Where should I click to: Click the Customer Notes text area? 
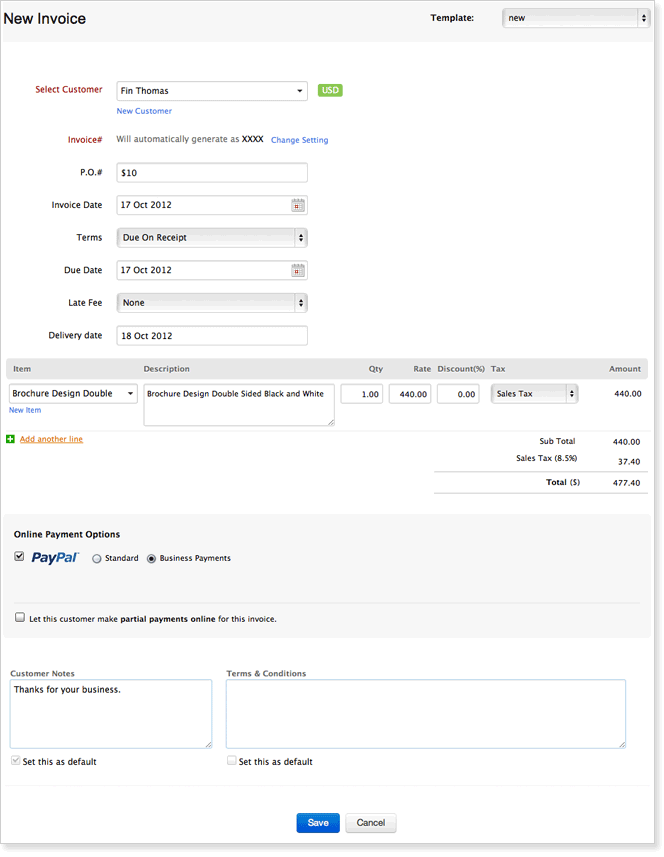coord(111,714)
